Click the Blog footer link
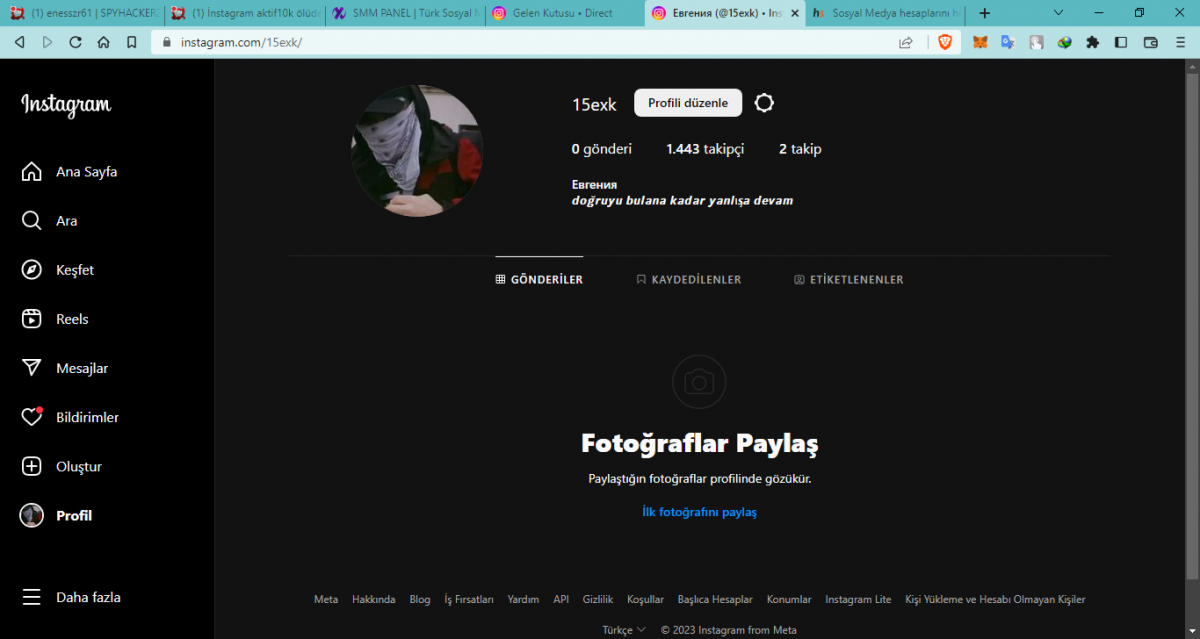 (x=420, y=600)
